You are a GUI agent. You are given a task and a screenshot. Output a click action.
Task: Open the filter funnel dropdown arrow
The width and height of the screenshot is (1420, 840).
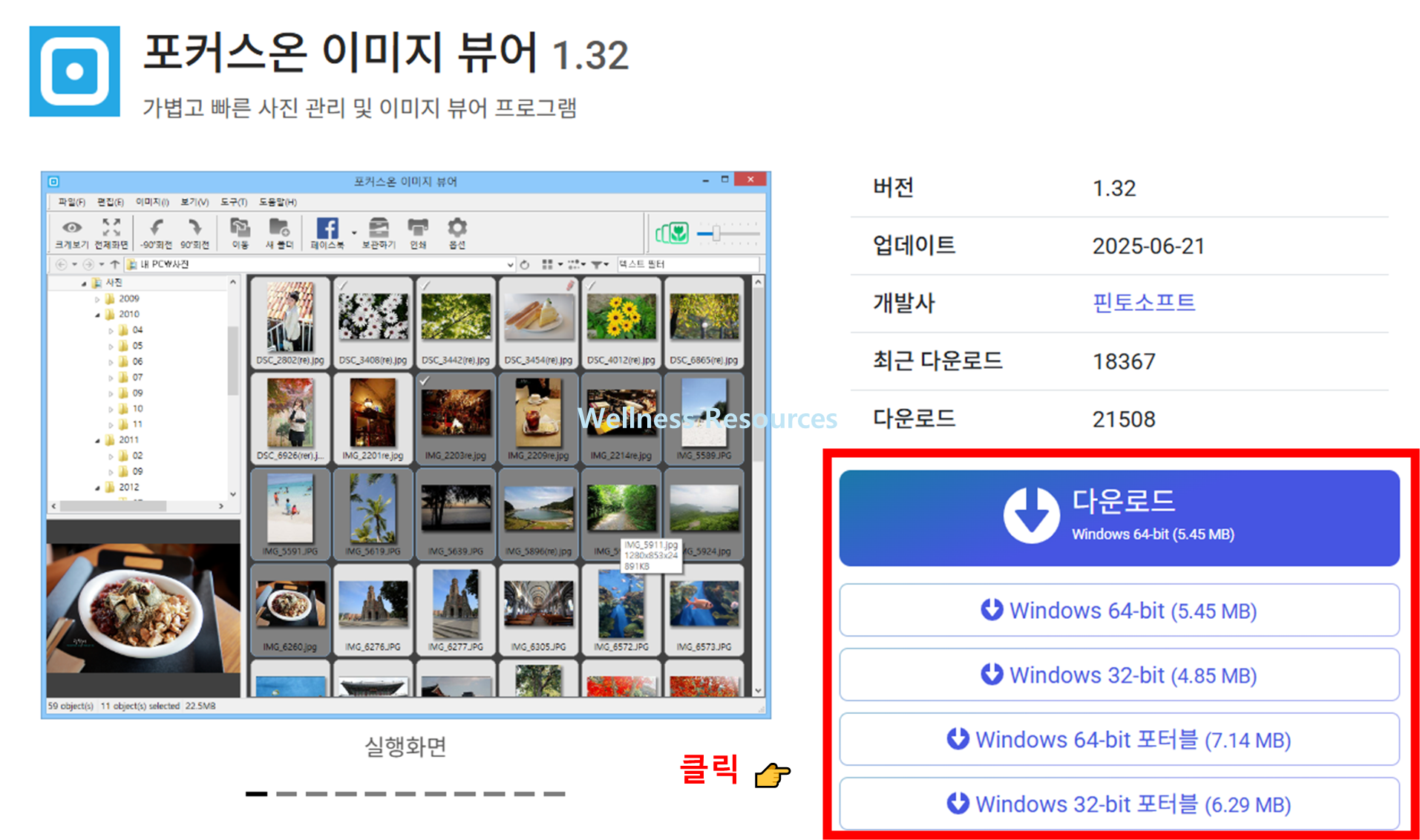(x=608, y=264)
